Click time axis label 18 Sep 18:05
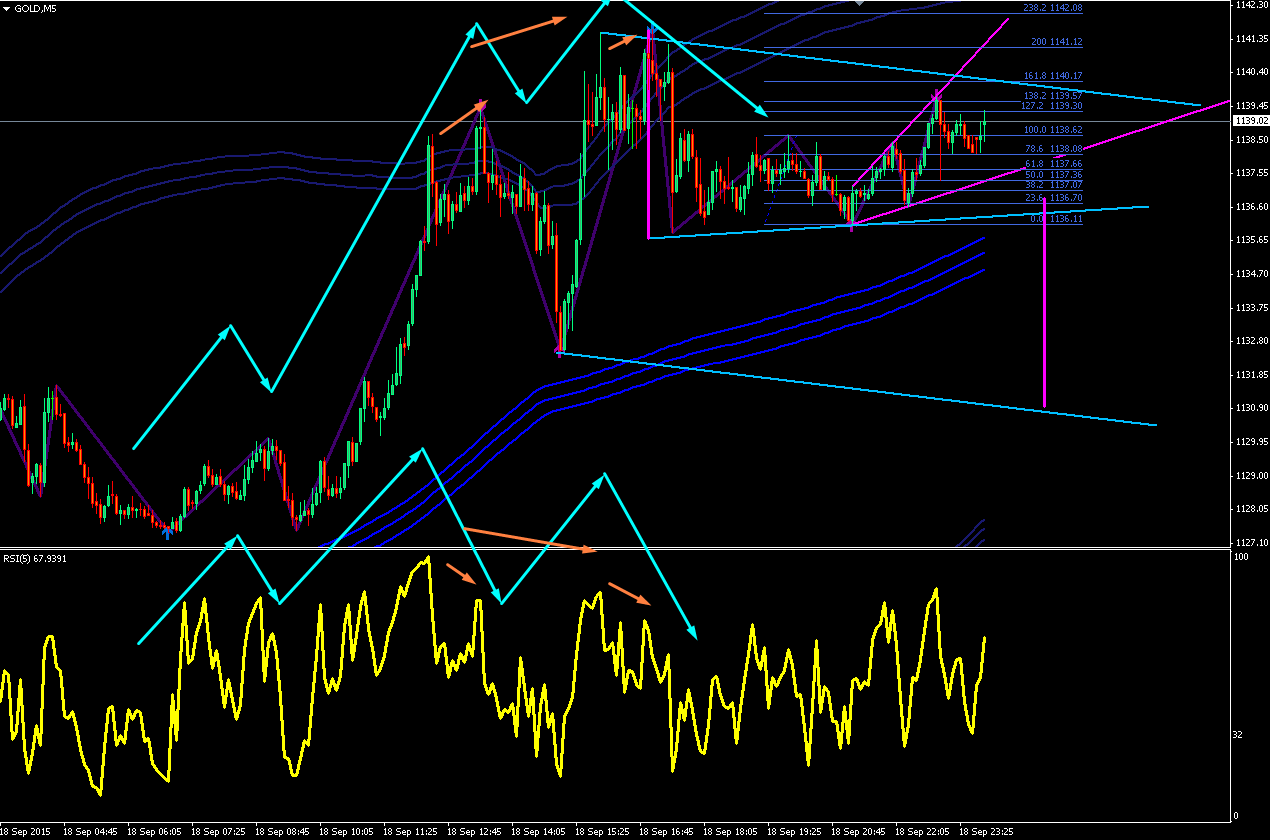The image size is (1270, 840). tap(731, 831)
